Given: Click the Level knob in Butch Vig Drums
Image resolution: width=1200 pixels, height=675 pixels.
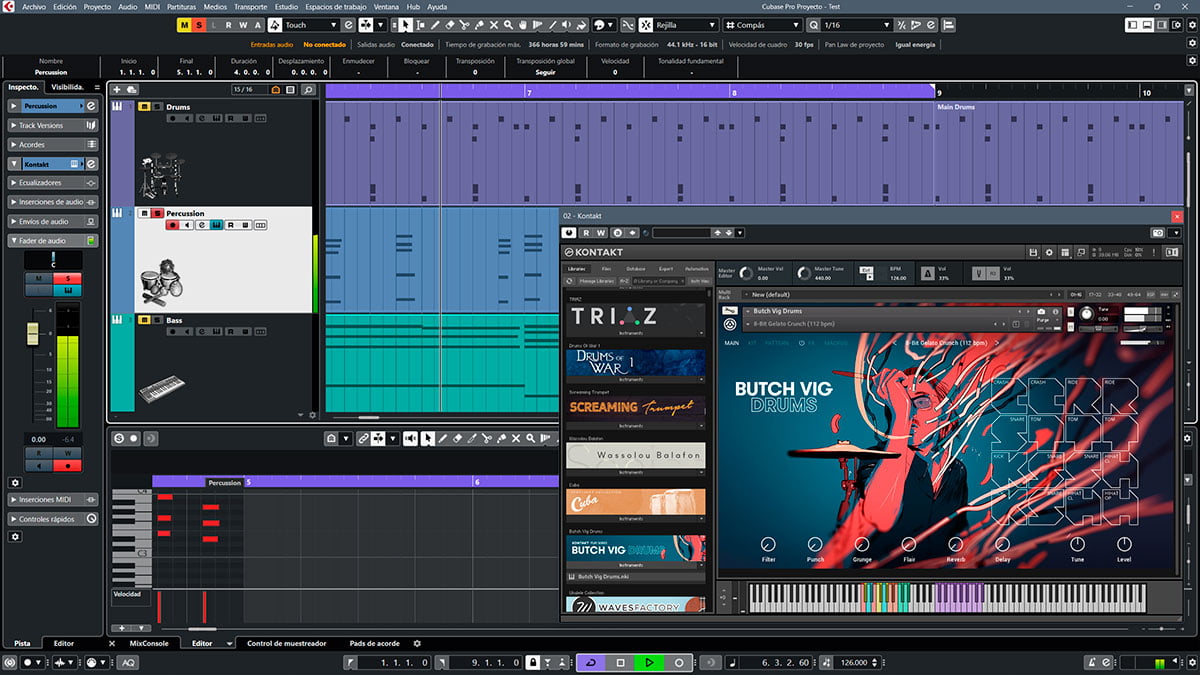Looking at the screenshot, I should (1124, 545).
